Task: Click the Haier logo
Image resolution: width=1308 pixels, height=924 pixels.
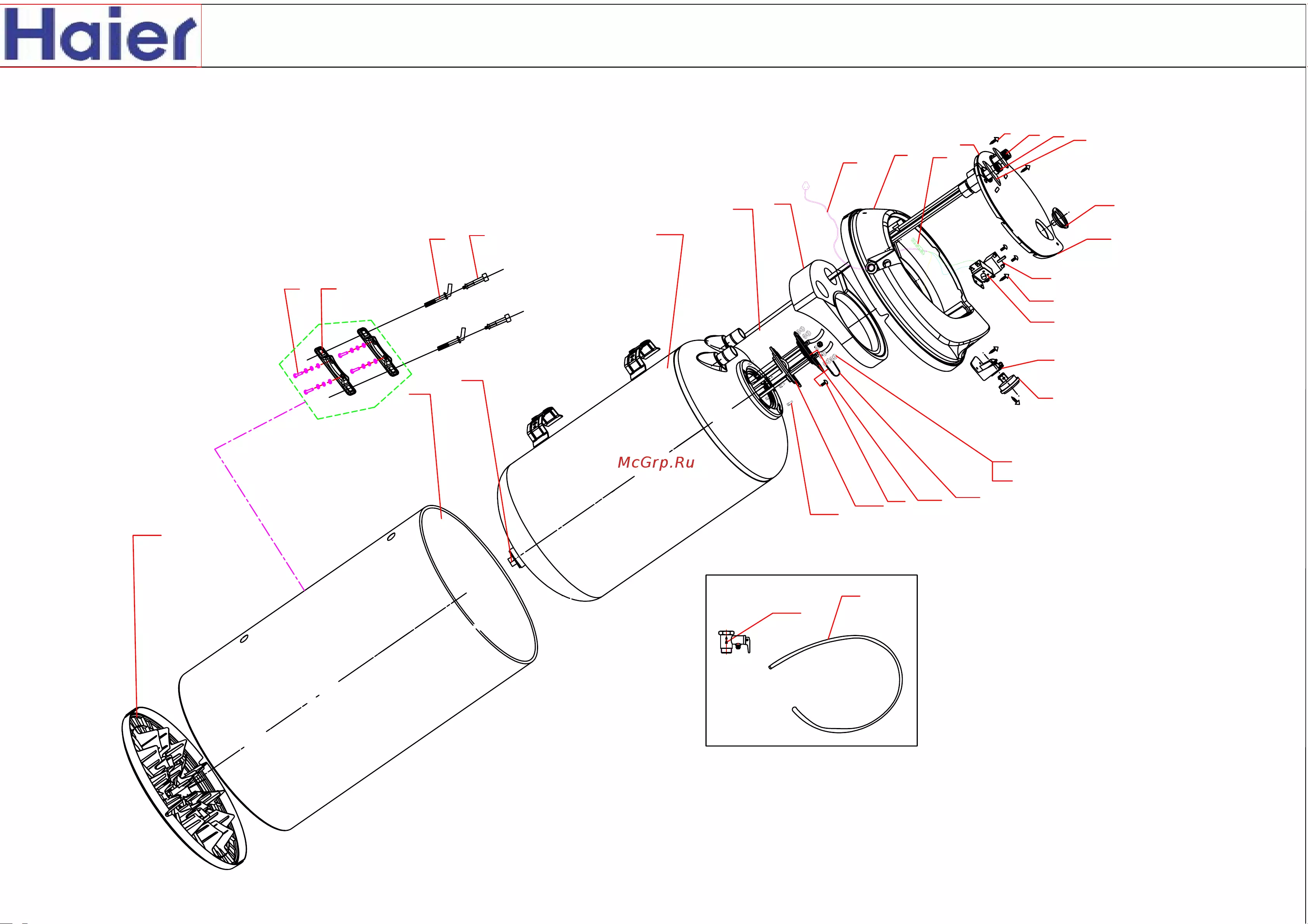Action: tap(100, 35)
